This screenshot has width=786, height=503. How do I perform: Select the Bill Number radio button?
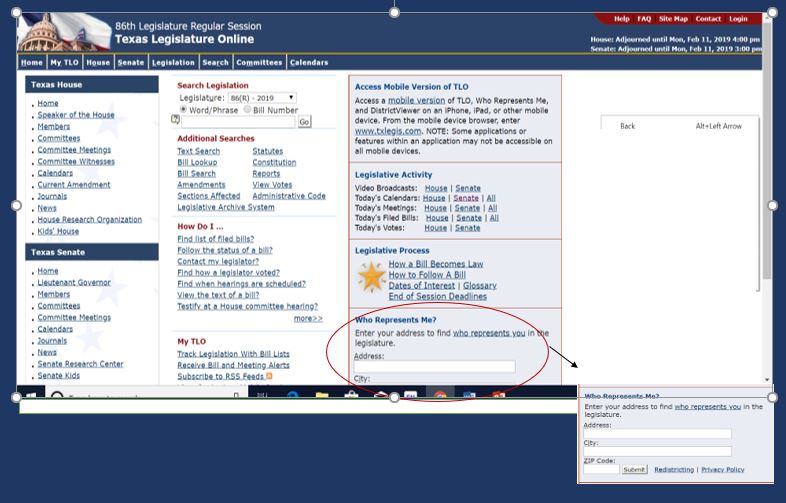(x=247, y=109)
